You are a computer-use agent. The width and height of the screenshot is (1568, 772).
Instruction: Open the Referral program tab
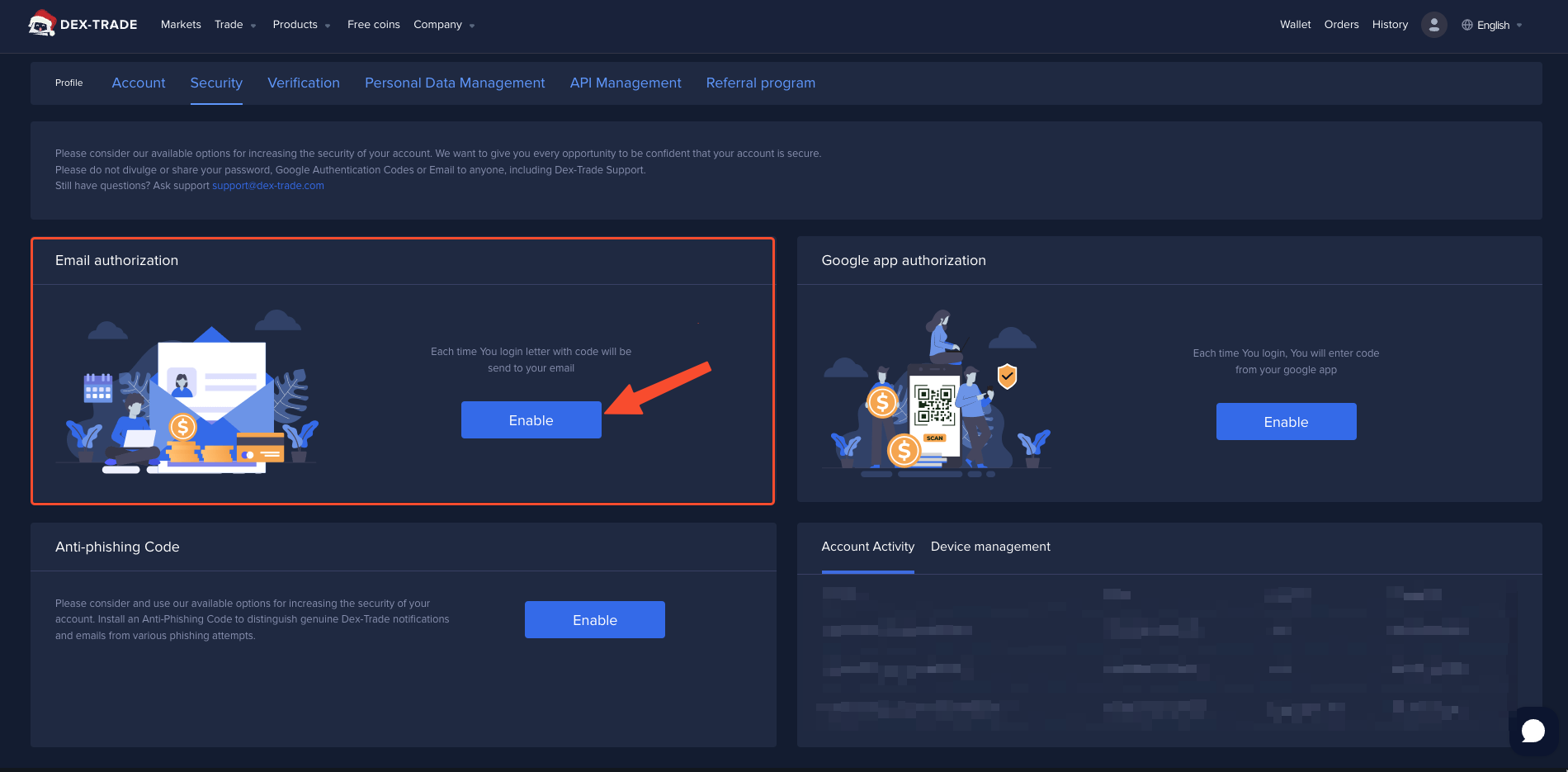click(x=761, y=83)
